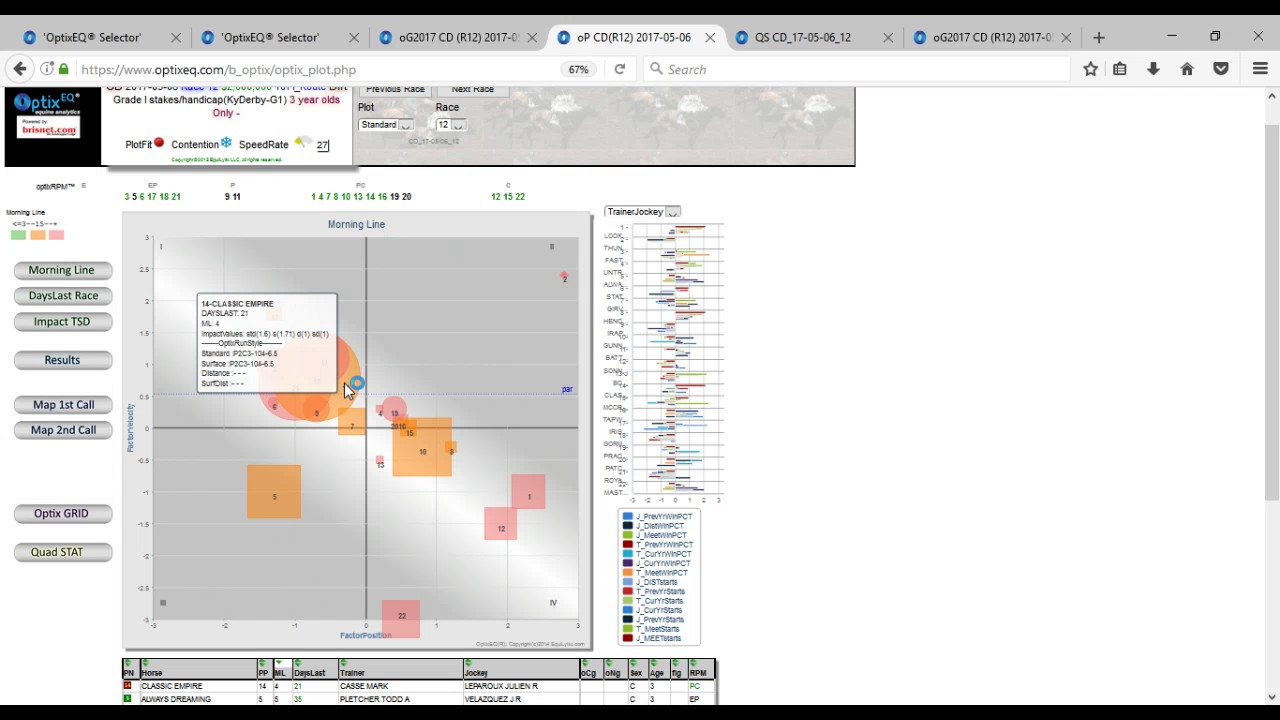Select the 'oP CD(R12) 2017-05-06' tab
1280x720 pixels.
(634, 37)
